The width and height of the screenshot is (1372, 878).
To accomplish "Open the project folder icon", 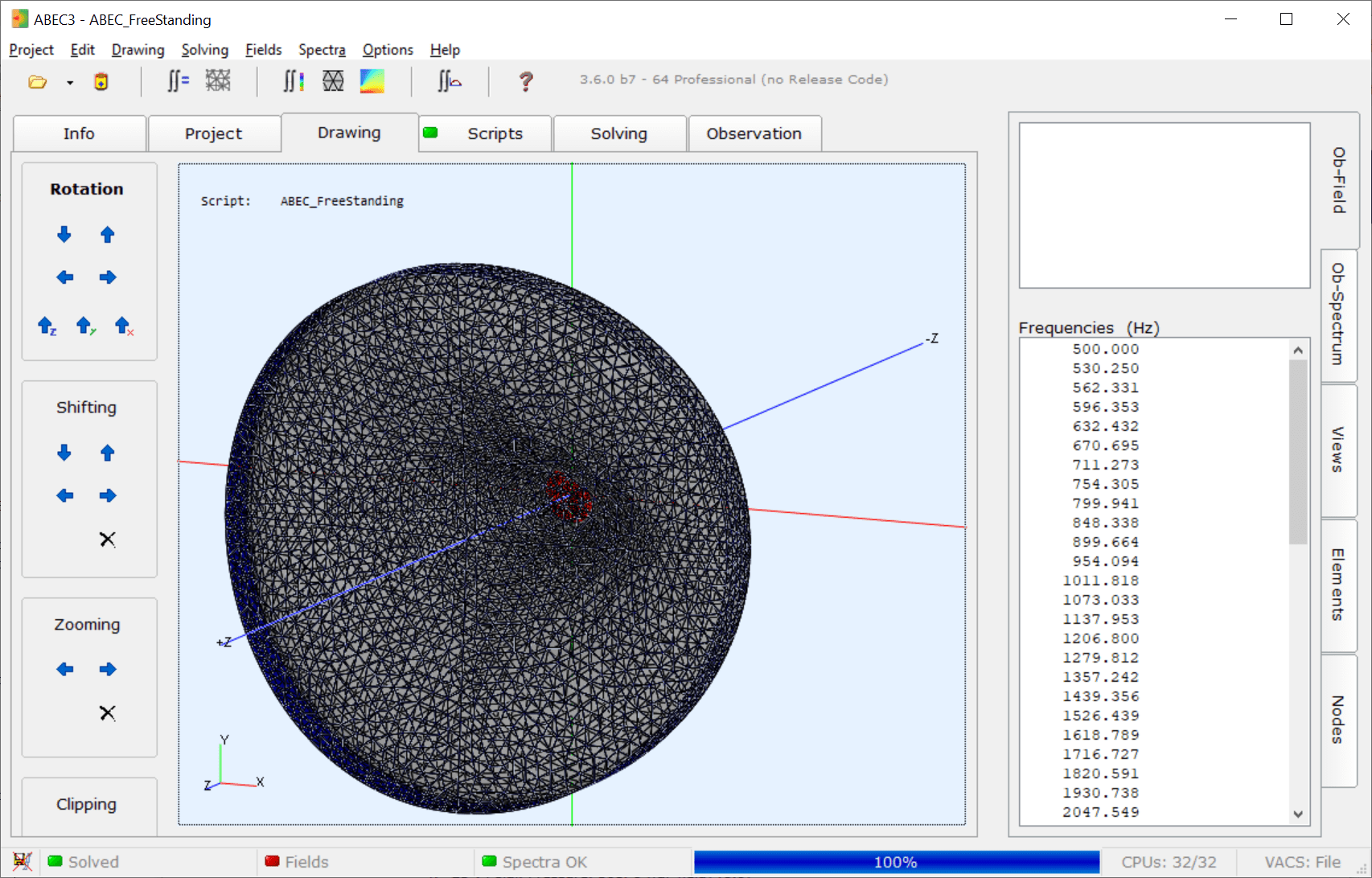I will (37, 82).
